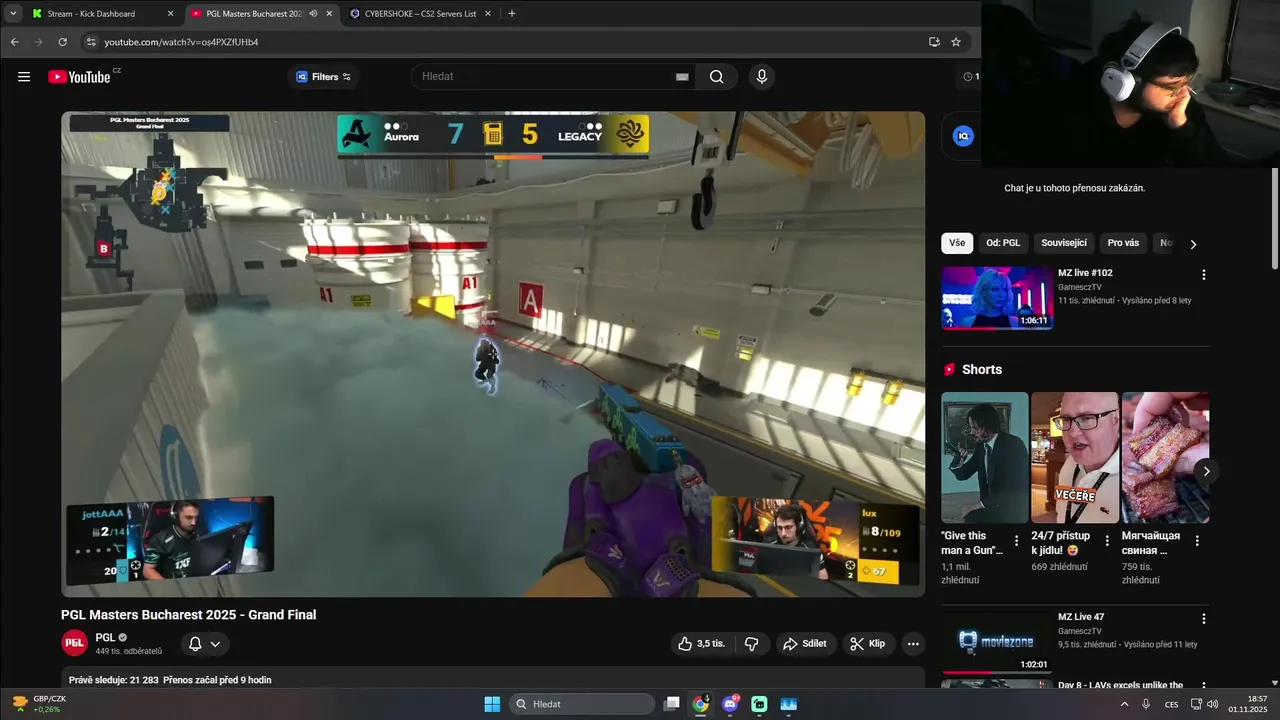Go to YouTube home via logo
Viewport: 1280px width, 720px height.
tap(79, 77)
